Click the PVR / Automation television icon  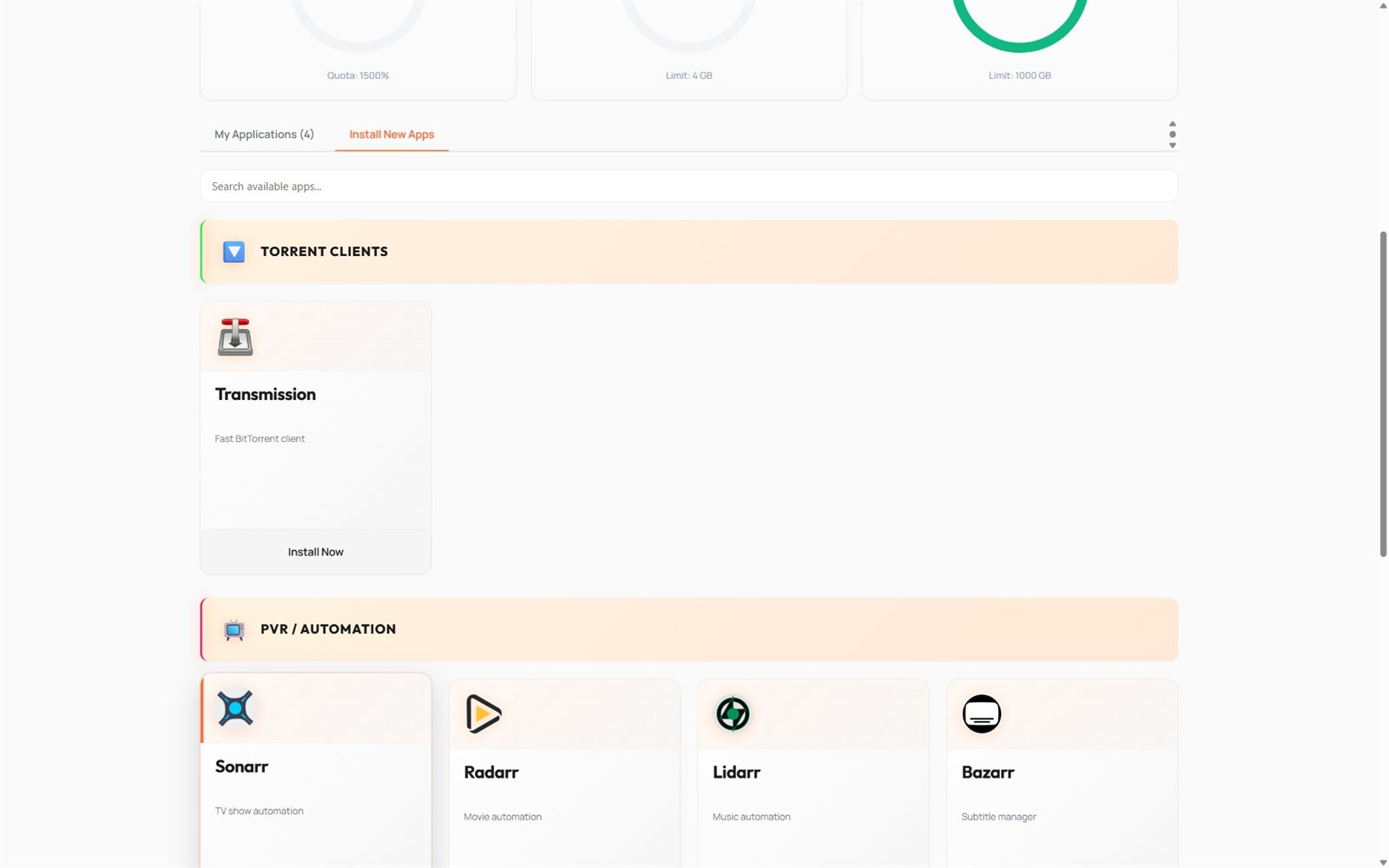(234, 629)
